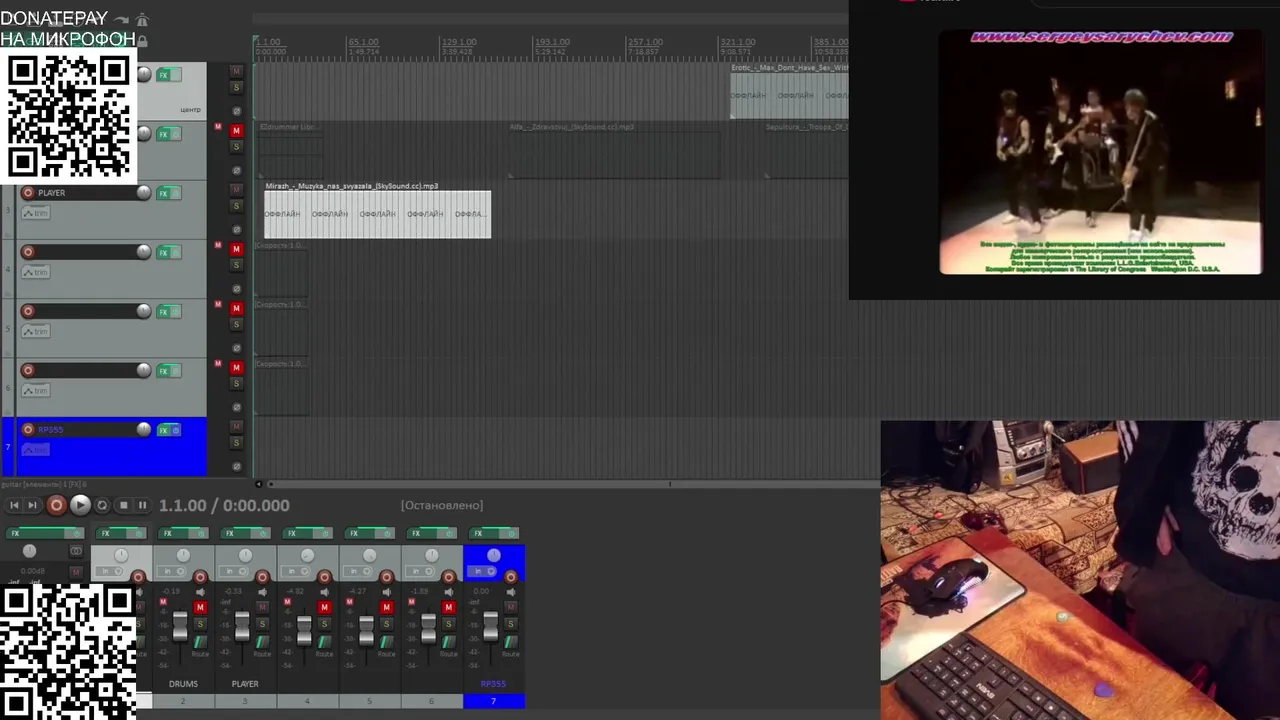Open input selector on PLAYER mixer strip
The image size is (1280, 720).
[235, 571]
